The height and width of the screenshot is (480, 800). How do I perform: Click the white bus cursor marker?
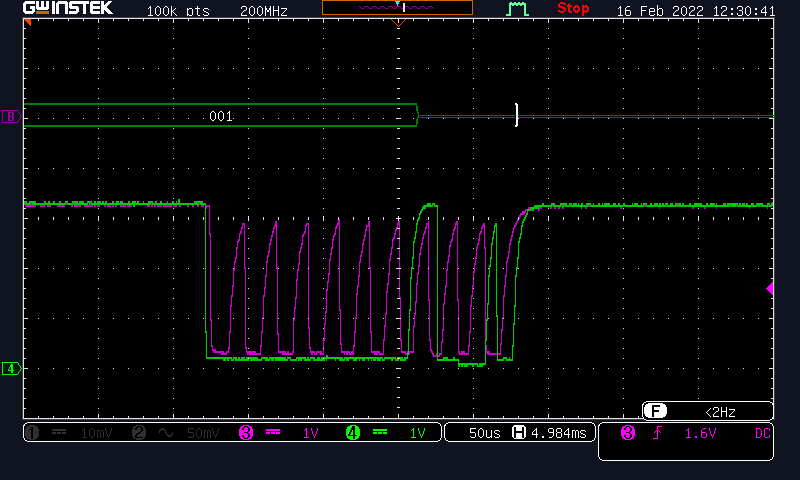click(x=516, y=115)
